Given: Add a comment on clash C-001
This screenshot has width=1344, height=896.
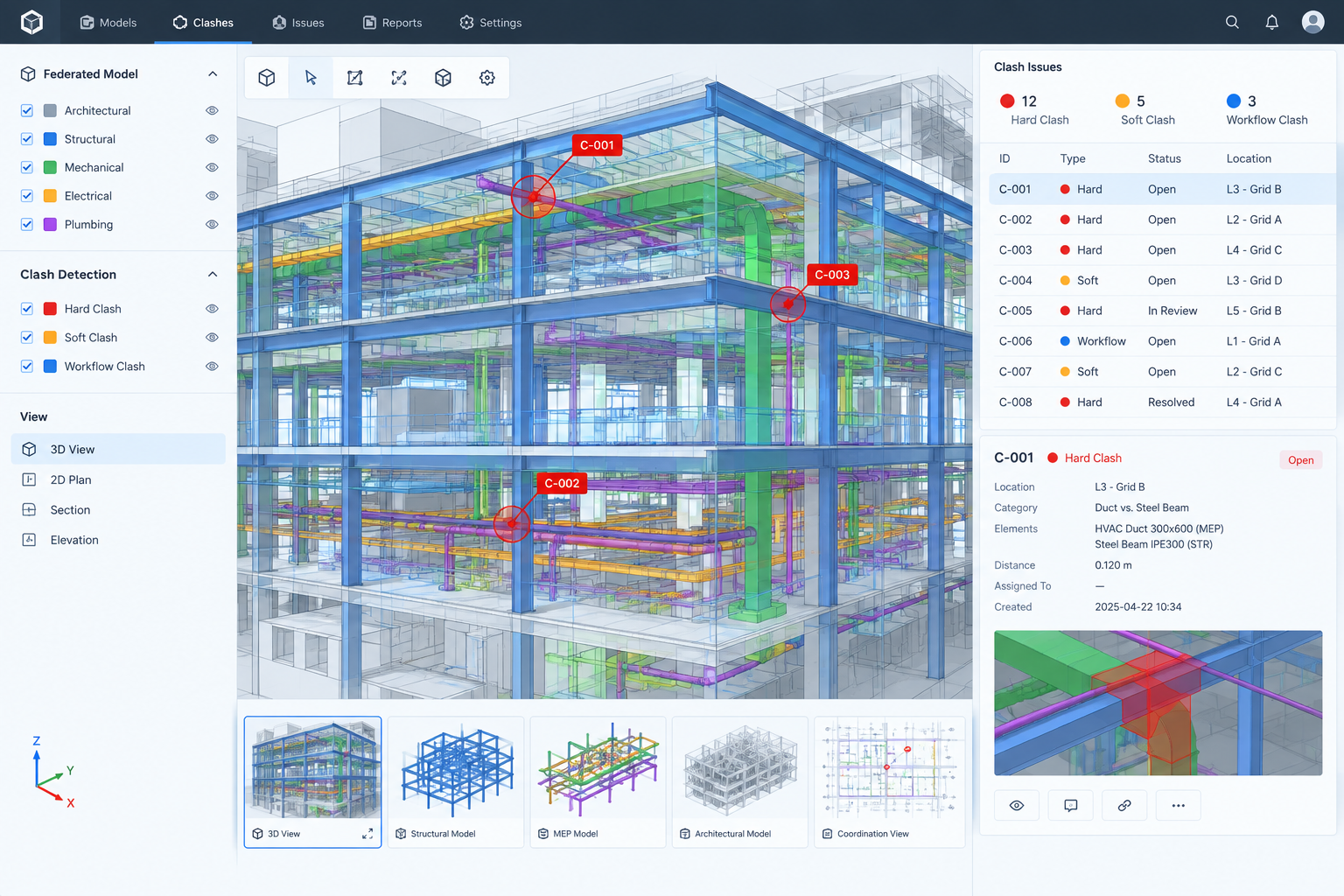Looking at the screenshot, I should pos(1071,805).
